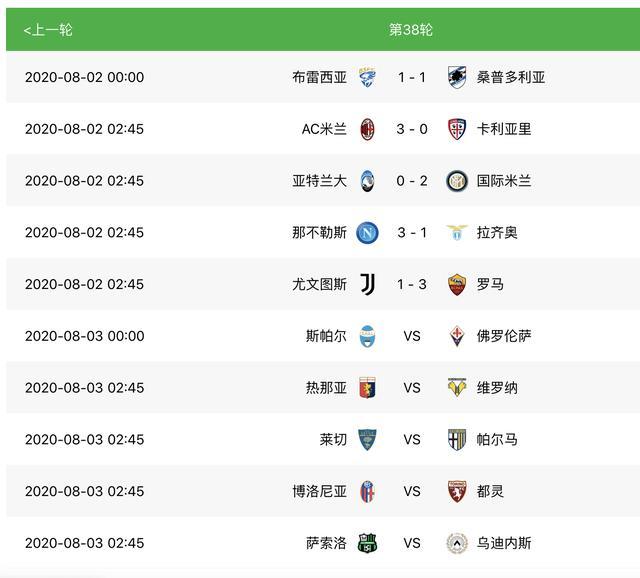Click the Cagliari (卡利亚里) team crest

457,129
